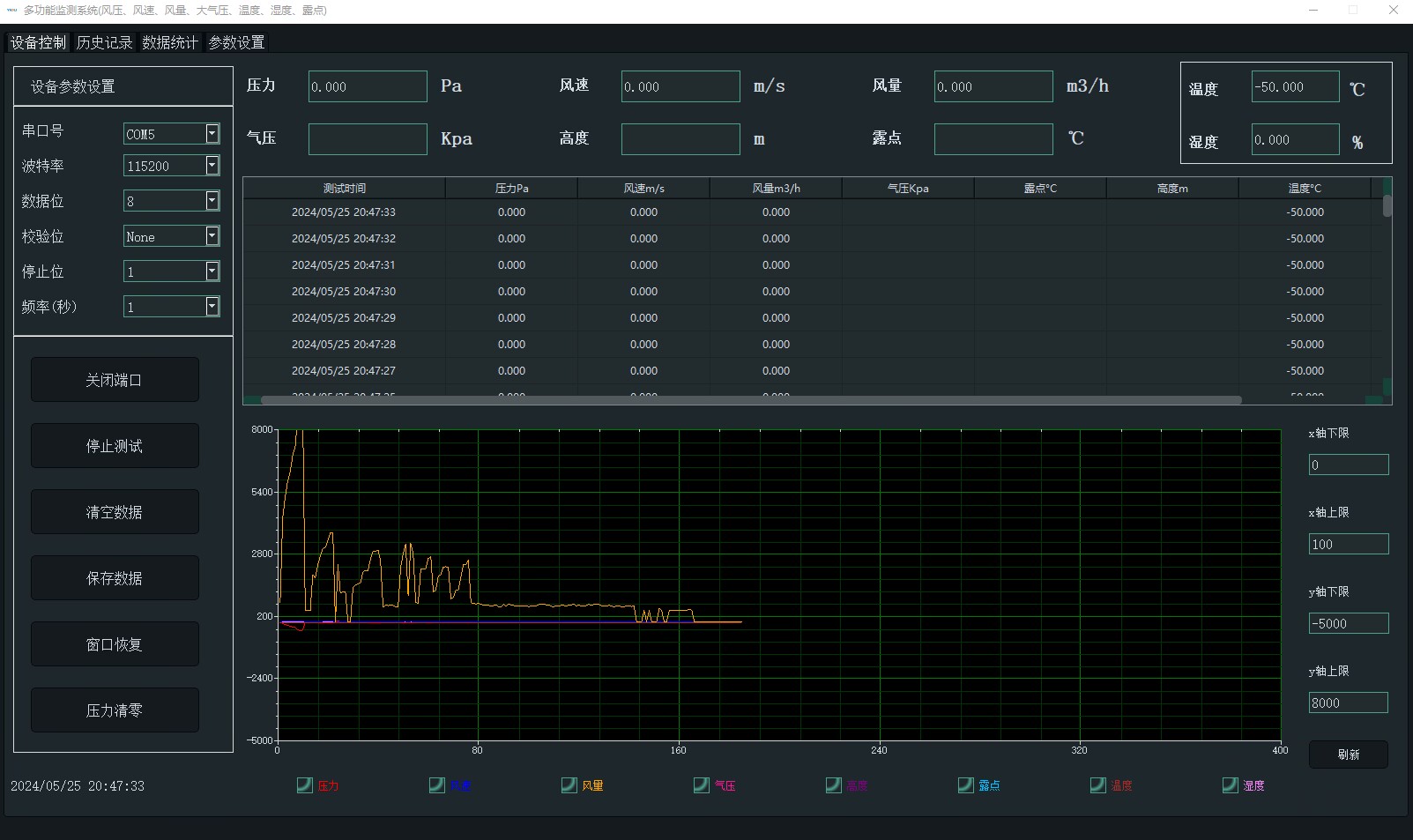Viewport: 1413px width, 840px height.
Task: Open the 校验位 None dropdown
Action: pyautogui.click(x=212, y=236)
